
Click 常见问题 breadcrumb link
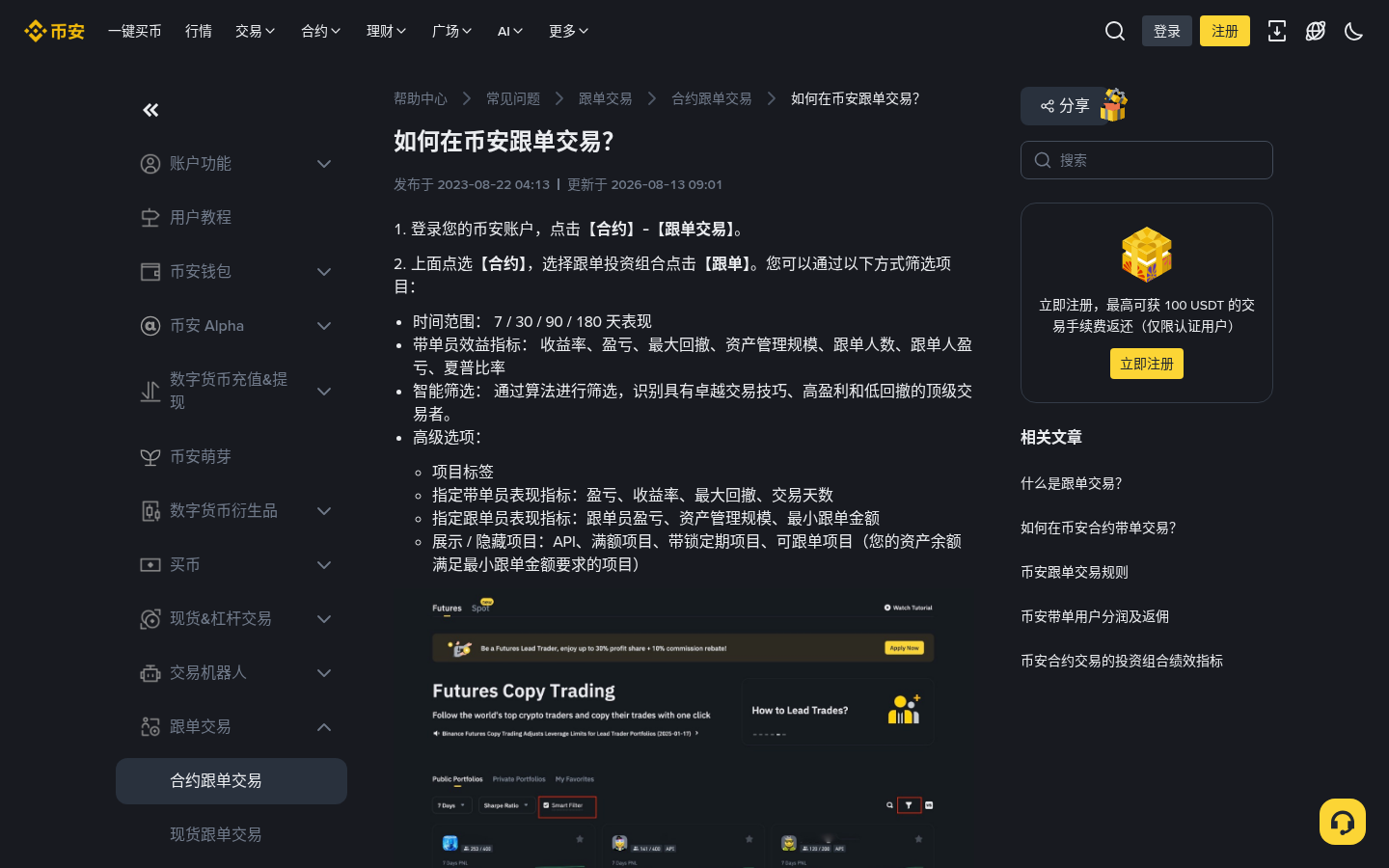(513, 98)
